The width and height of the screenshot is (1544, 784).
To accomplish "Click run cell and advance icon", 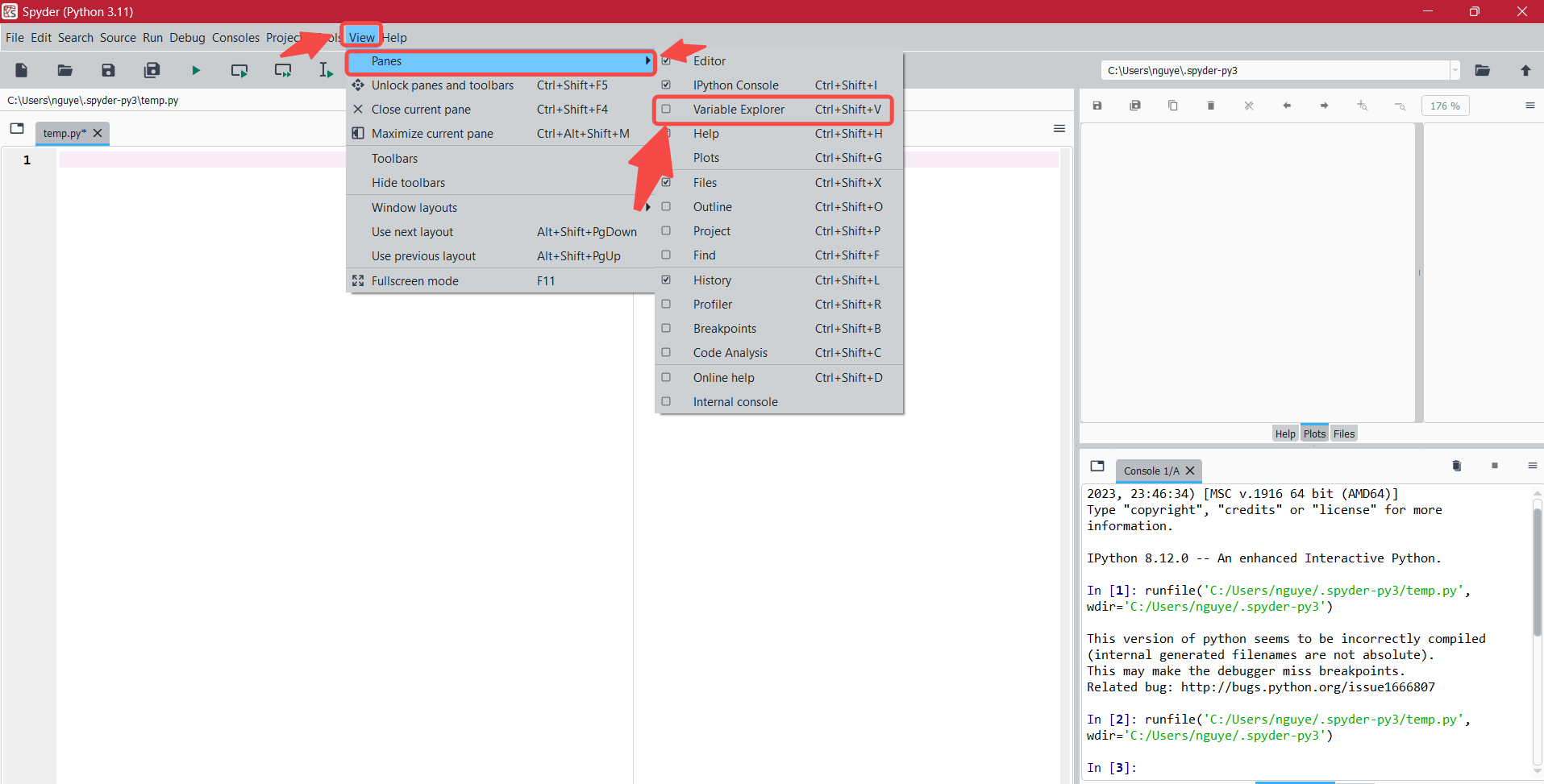I will pos(283,70).
